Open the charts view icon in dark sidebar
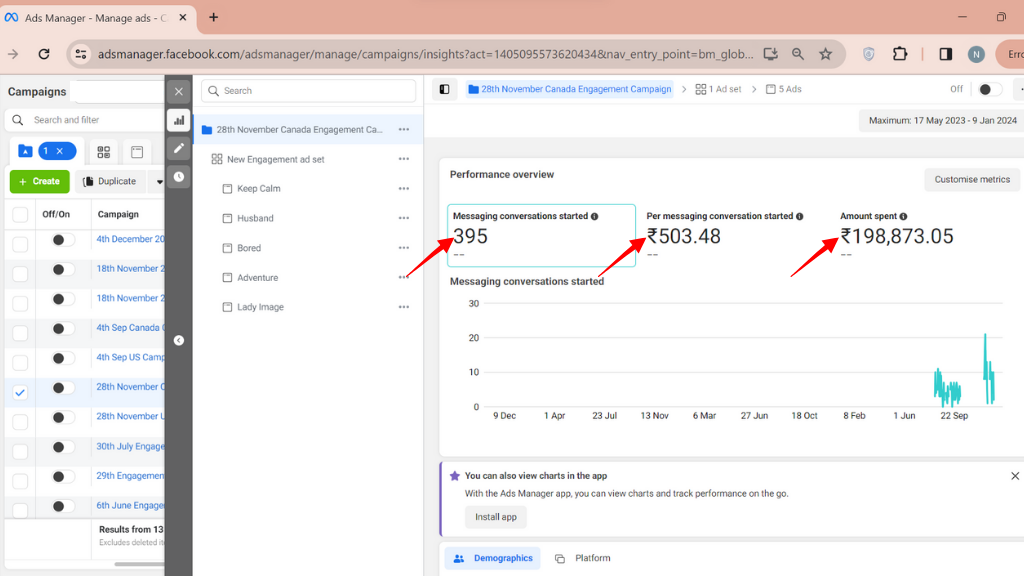Image resolution: width=1024 pixels, height=576 pixels. point(179,120)
